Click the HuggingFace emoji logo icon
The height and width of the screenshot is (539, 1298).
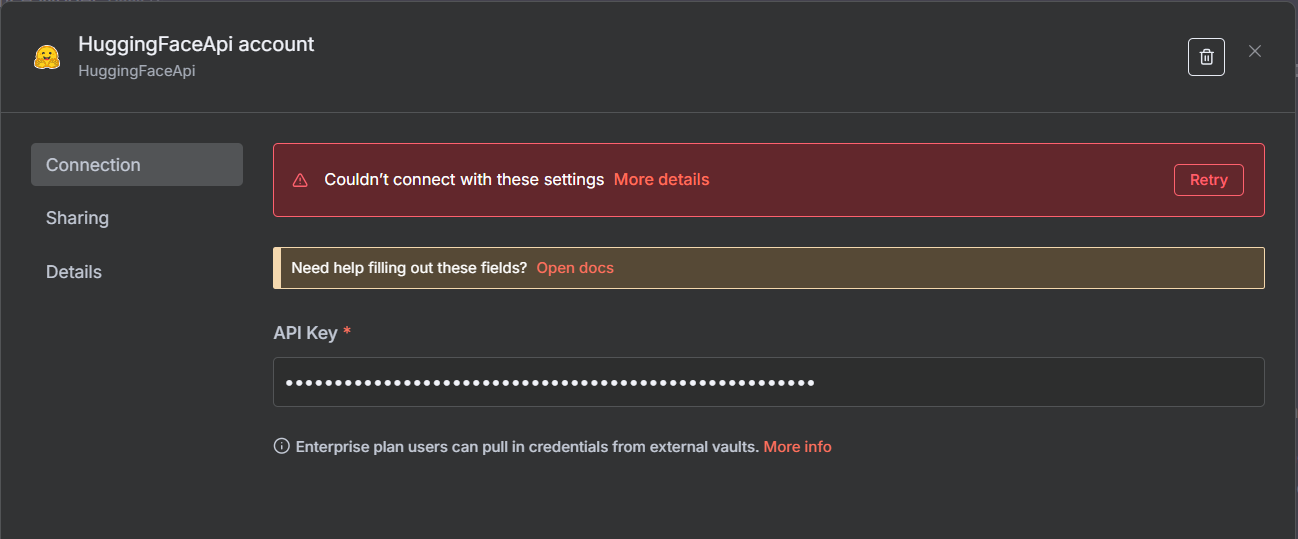point(47,57)
